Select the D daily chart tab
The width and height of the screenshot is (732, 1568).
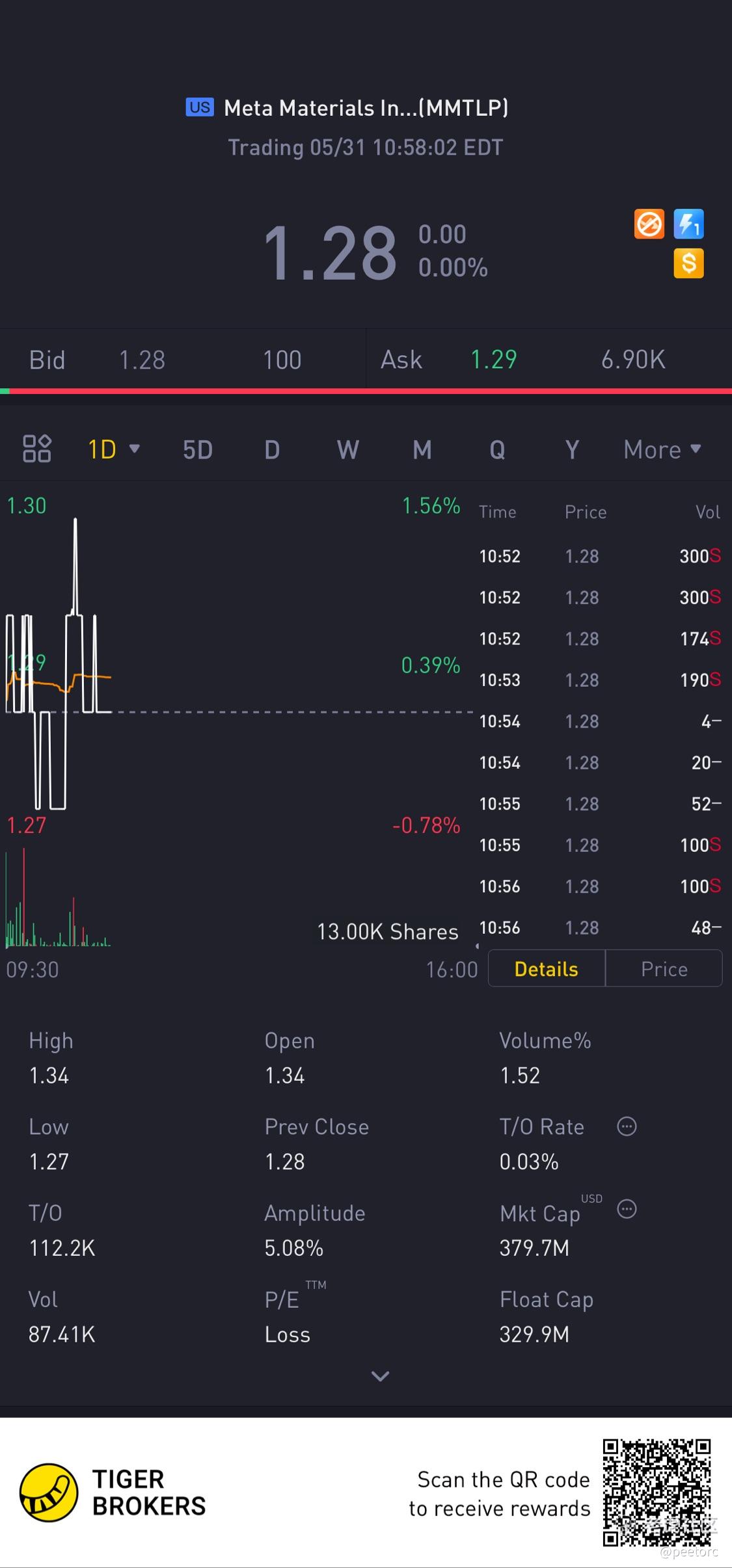(272, 449)
